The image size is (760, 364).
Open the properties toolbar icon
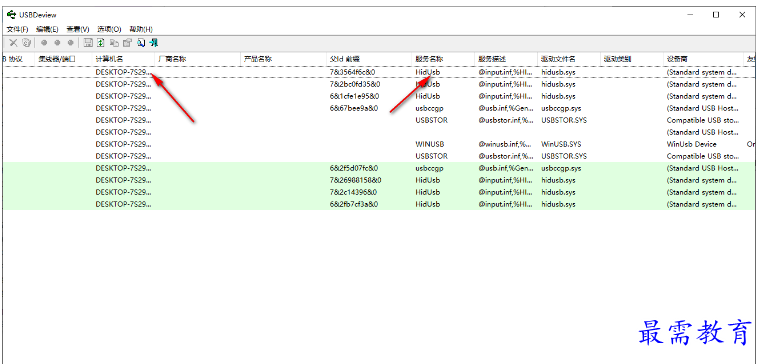pyautogui.click(x=127, y=43)
